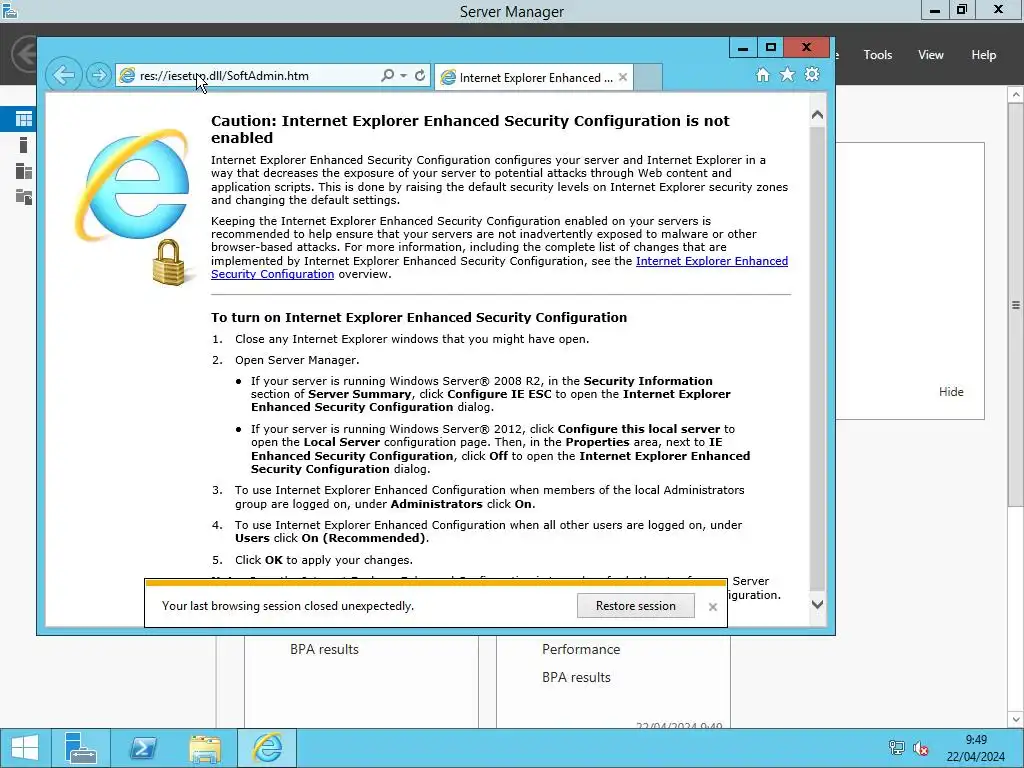1024x768 pixels.
Task: Open Server Manager View menu
Action: pos(930,55)
